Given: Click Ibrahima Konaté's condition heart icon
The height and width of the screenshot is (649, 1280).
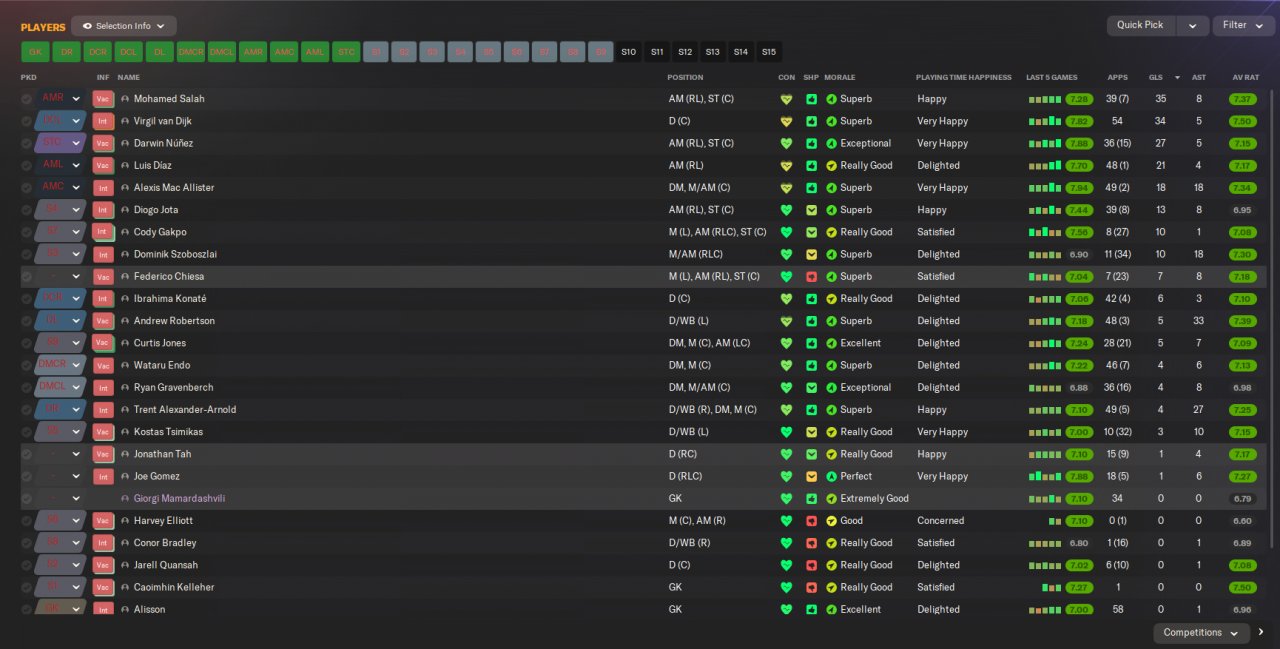Looking at the screenshot, I should [786, 299].
